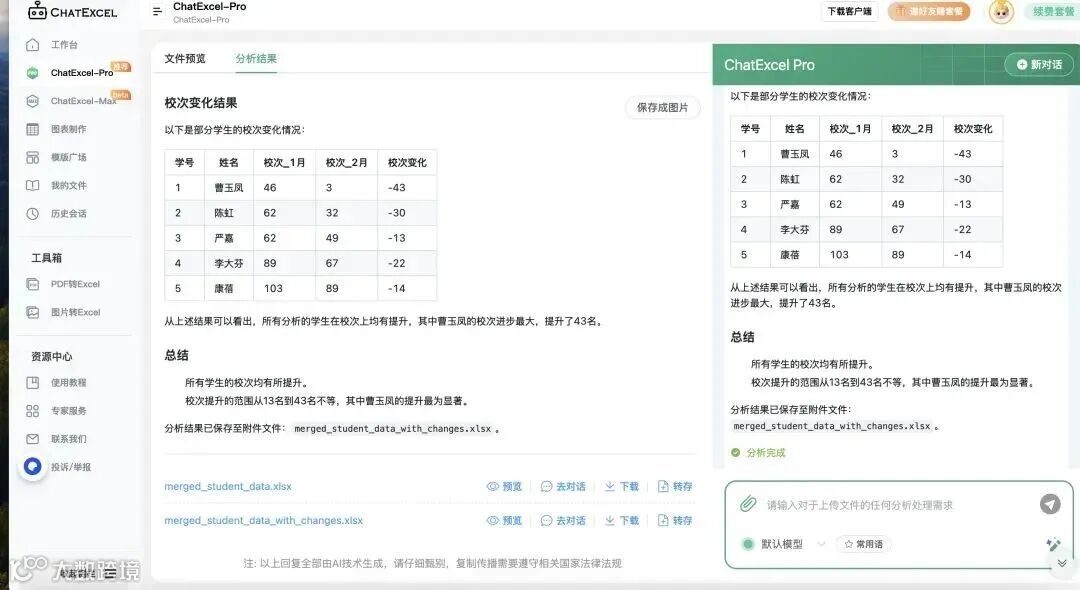Click 去对话 for merged_student_data.xlsx
The width and height of the screenshot is (1080, 590).
563,486
